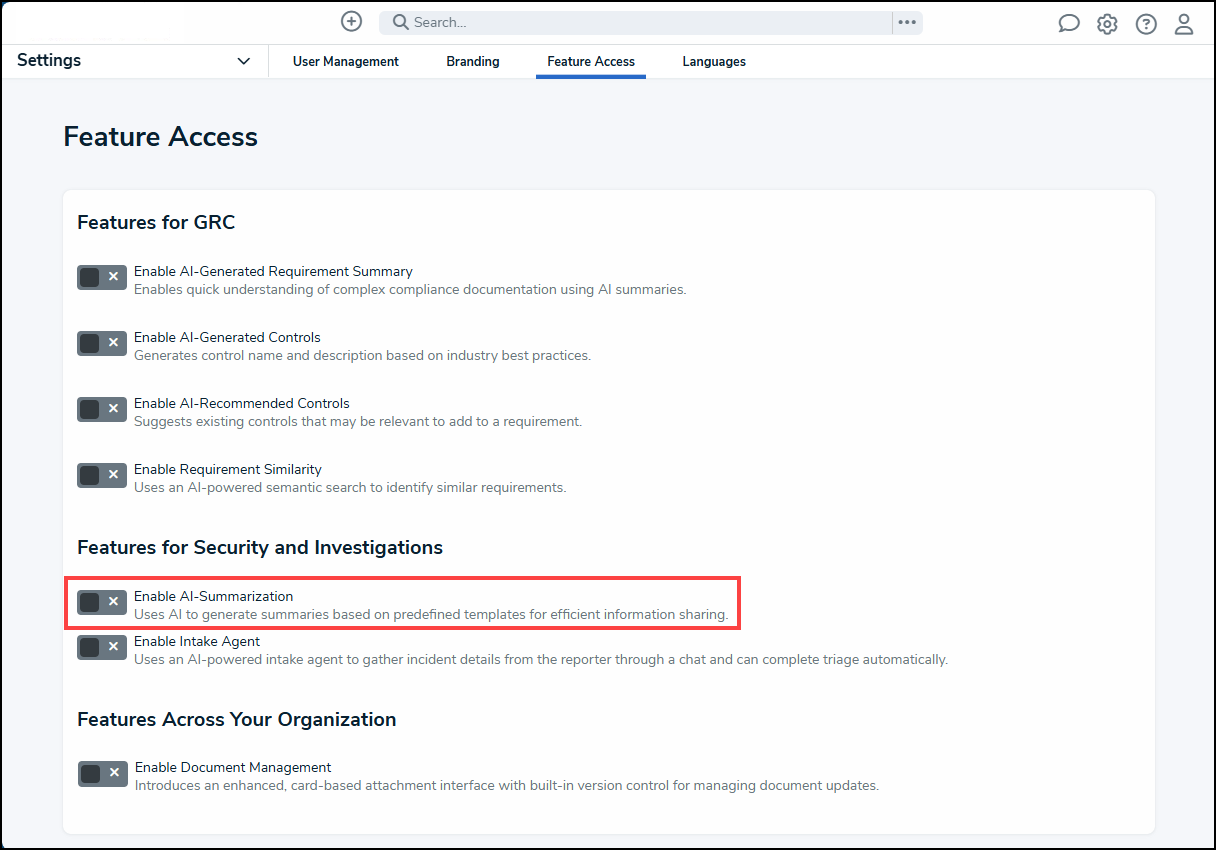
Task: Enable the AI-Summarization toggle
Action: (x=102, y=602)
